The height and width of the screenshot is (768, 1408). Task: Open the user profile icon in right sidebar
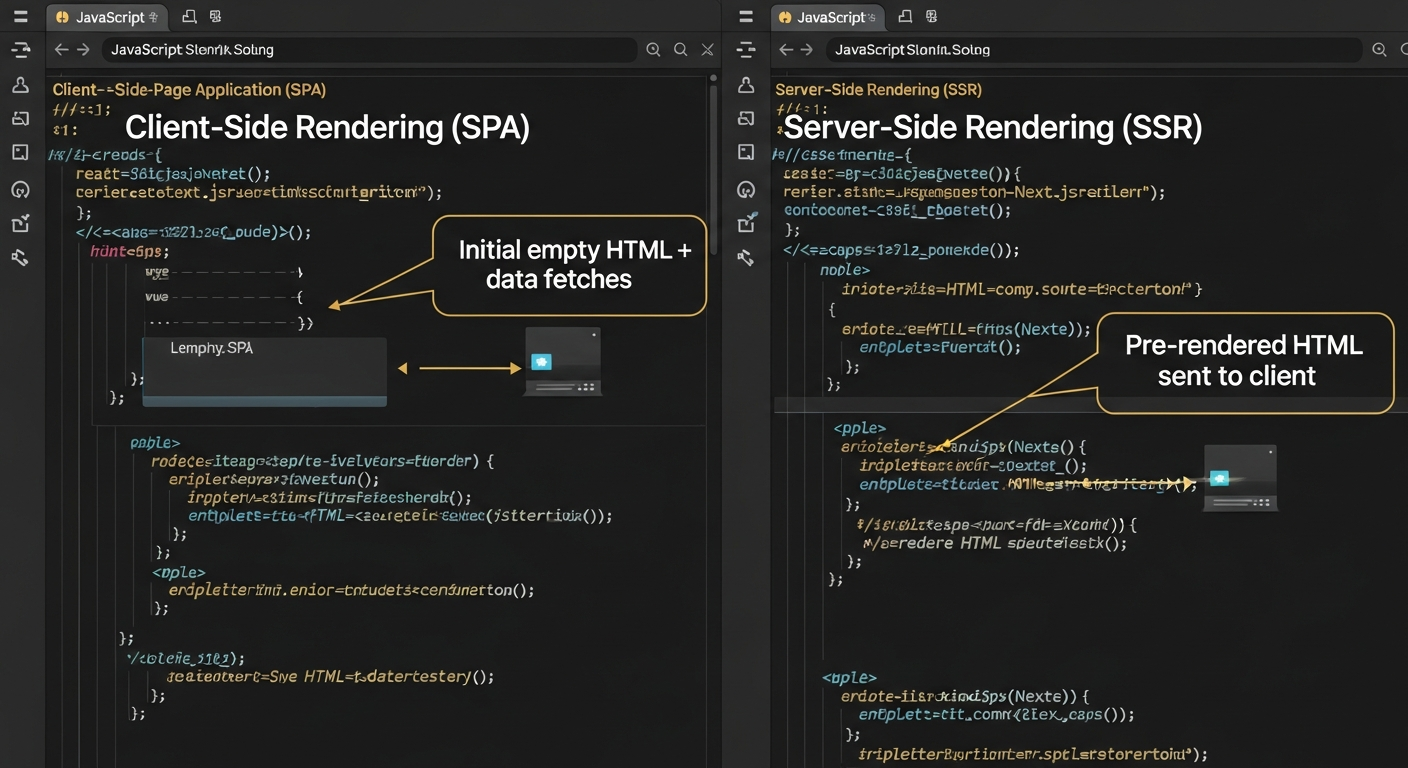(746, 86)
